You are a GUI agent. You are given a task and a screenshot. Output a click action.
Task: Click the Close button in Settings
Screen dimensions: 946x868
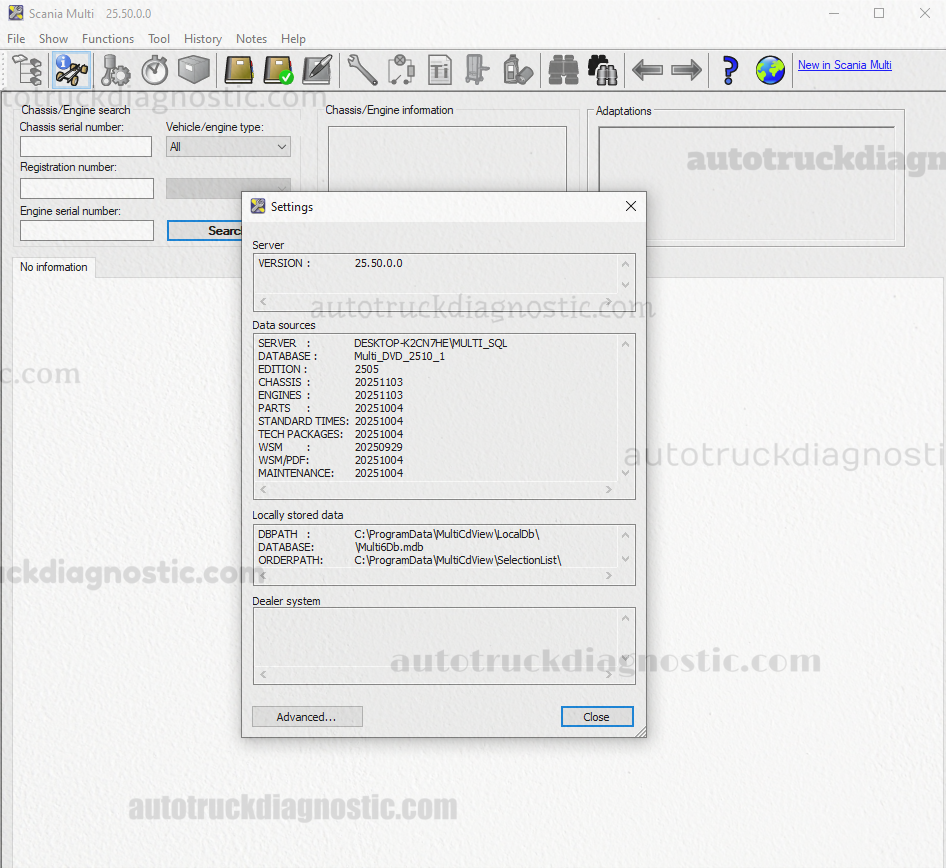597,717
